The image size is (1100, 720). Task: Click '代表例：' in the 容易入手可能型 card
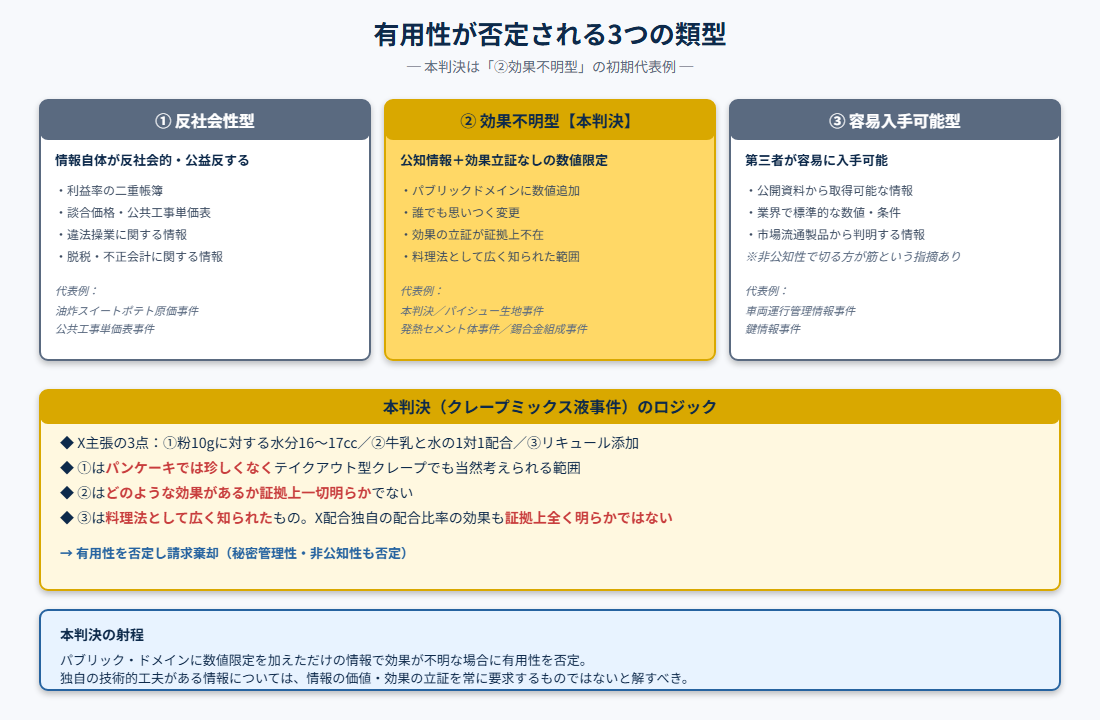point(767,291)
